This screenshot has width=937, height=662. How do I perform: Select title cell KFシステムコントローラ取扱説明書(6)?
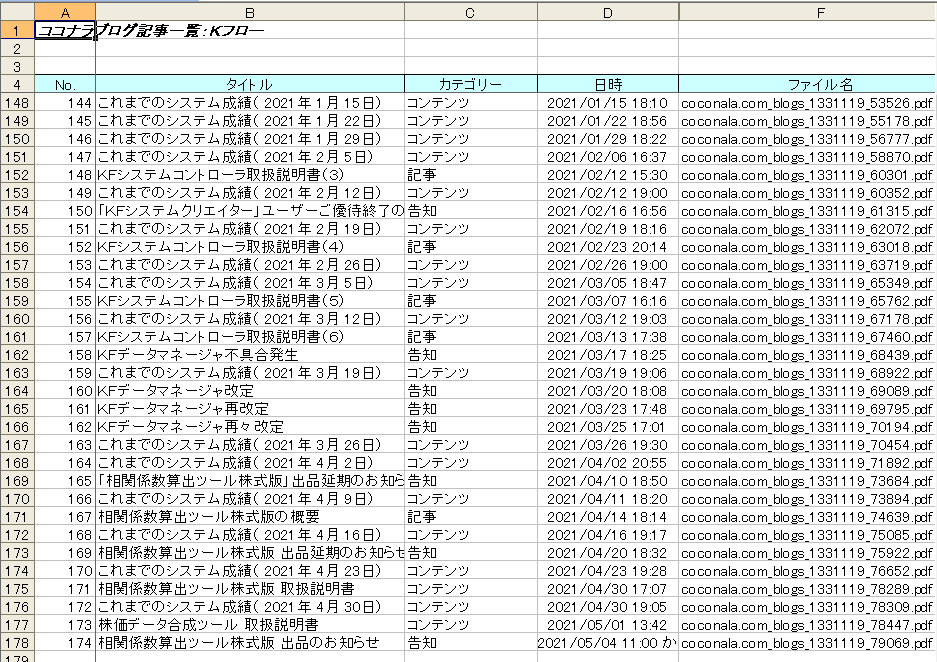250,336
